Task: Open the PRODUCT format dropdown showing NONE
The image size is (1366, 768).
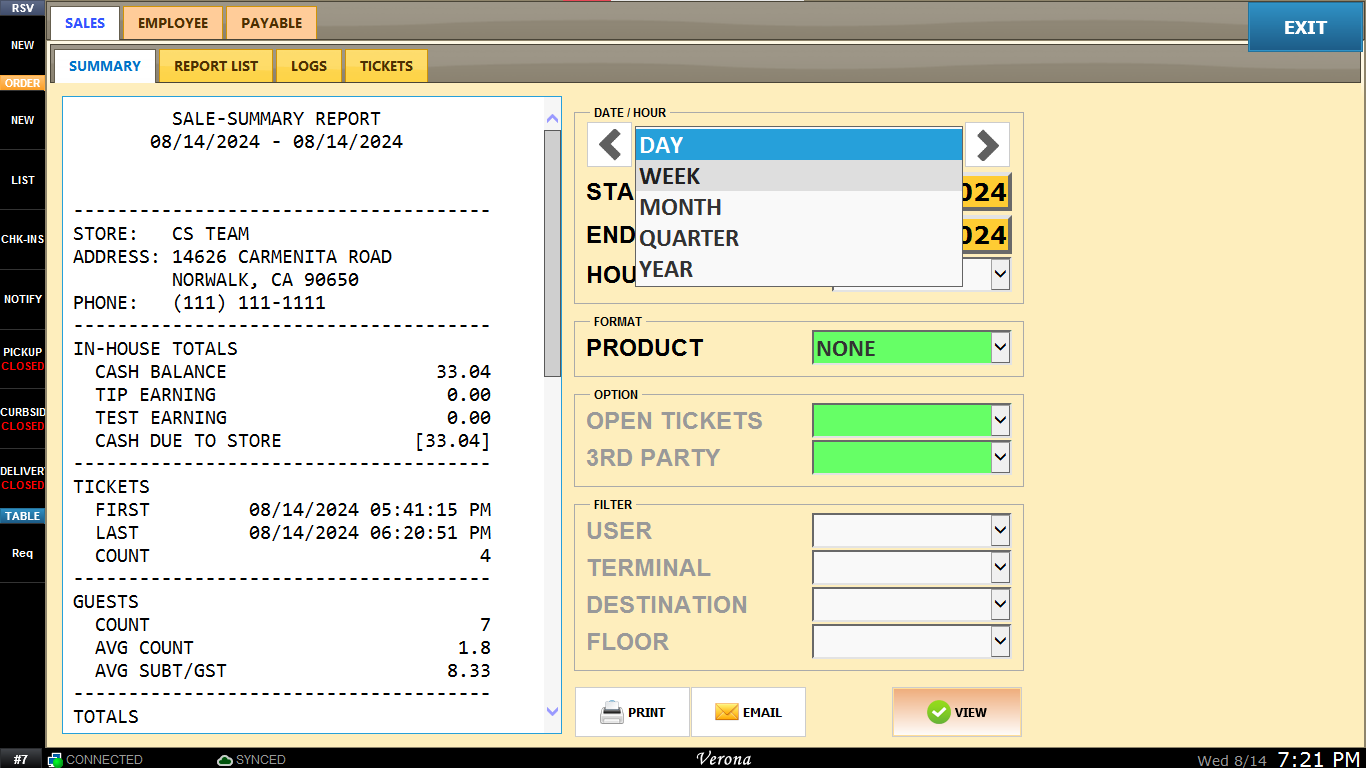Action: click(911, 348)
